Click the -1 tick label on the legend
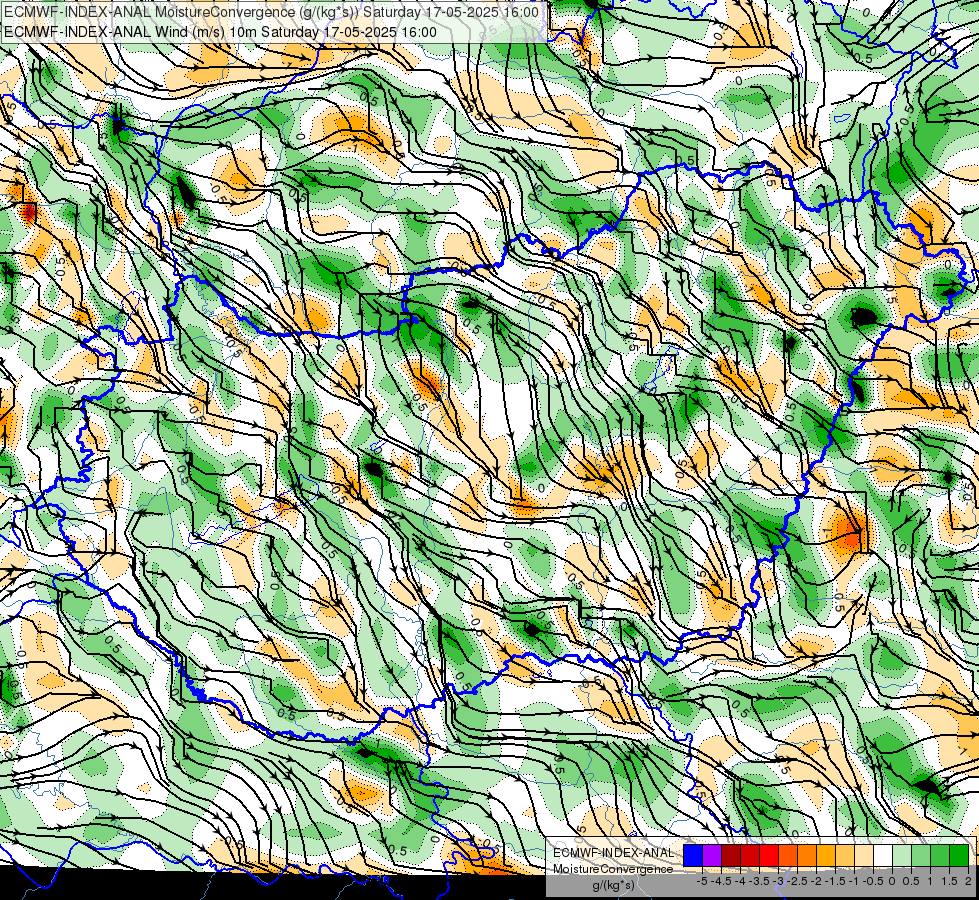Image resolution: width=979 pixels, height=900 pixels. [x=854, y=881]
